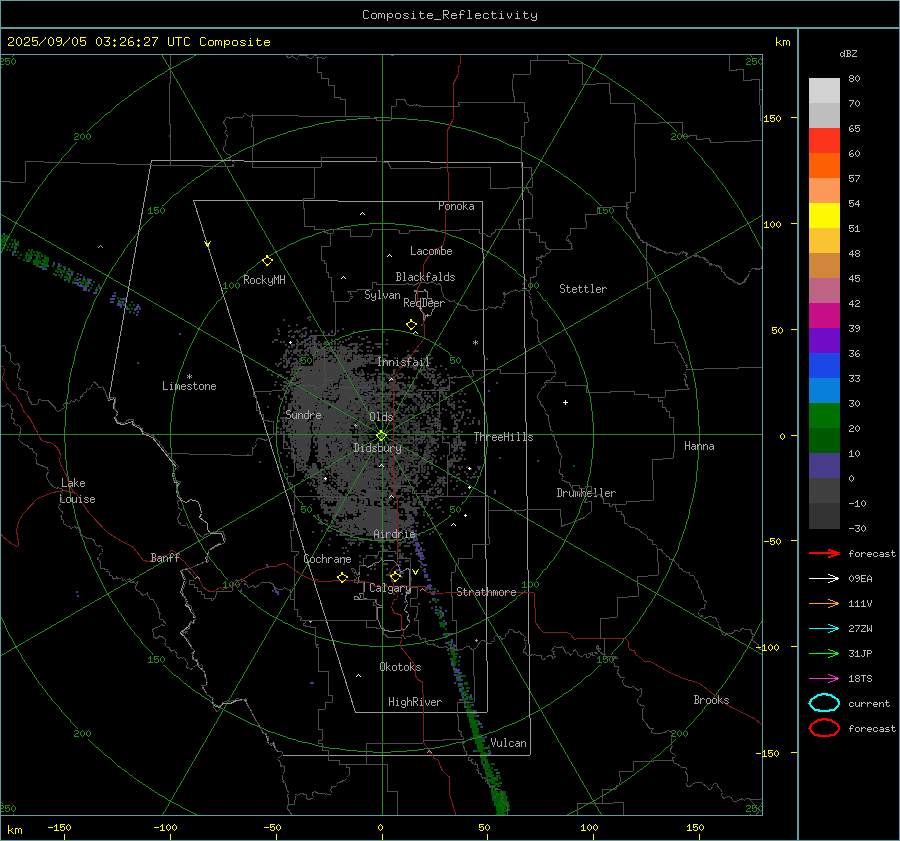Click the Stettler town label
The width and height of the screenshot is (900, 841).
pos(583,289)
